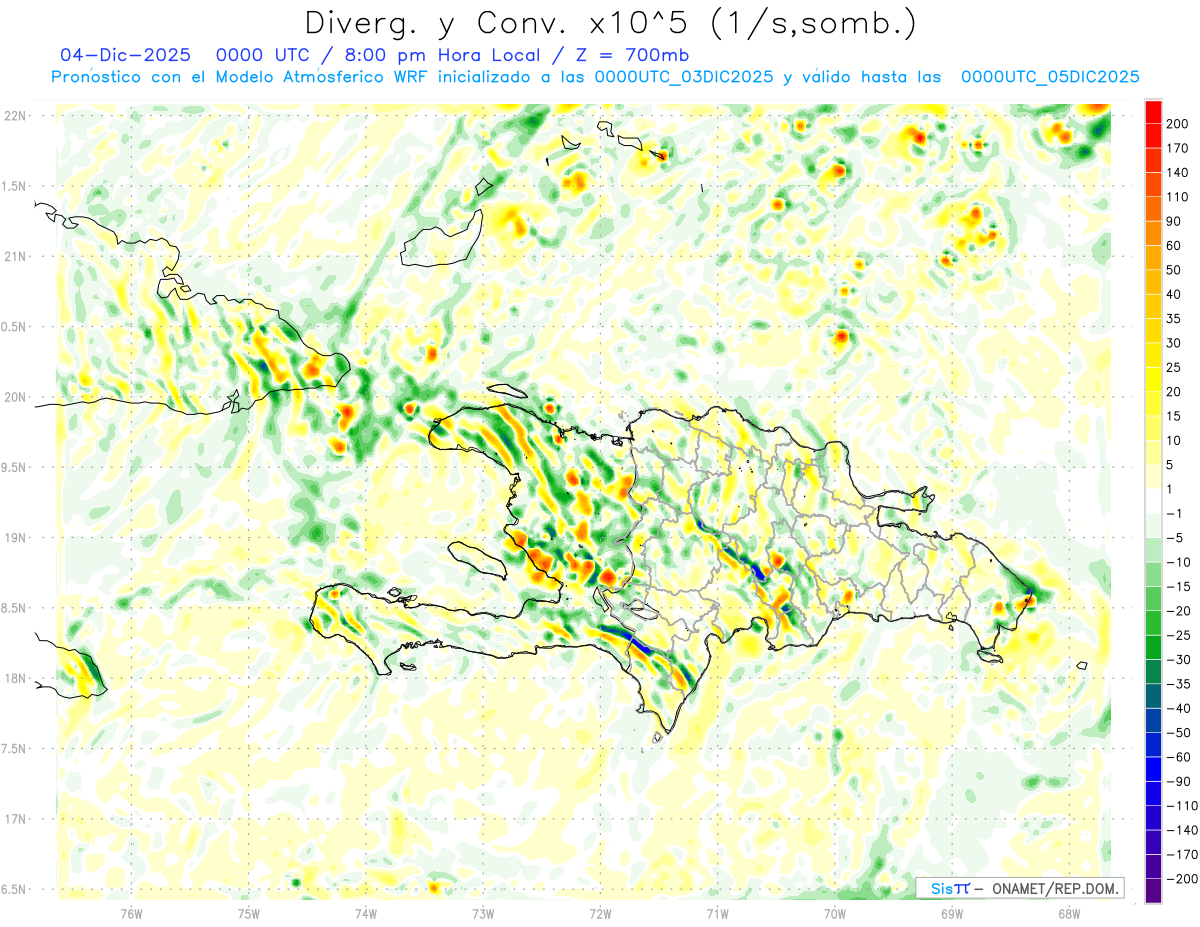Click the "70W" longitude label
This screenshot has width=1200, height=927.
coord(835,913)
